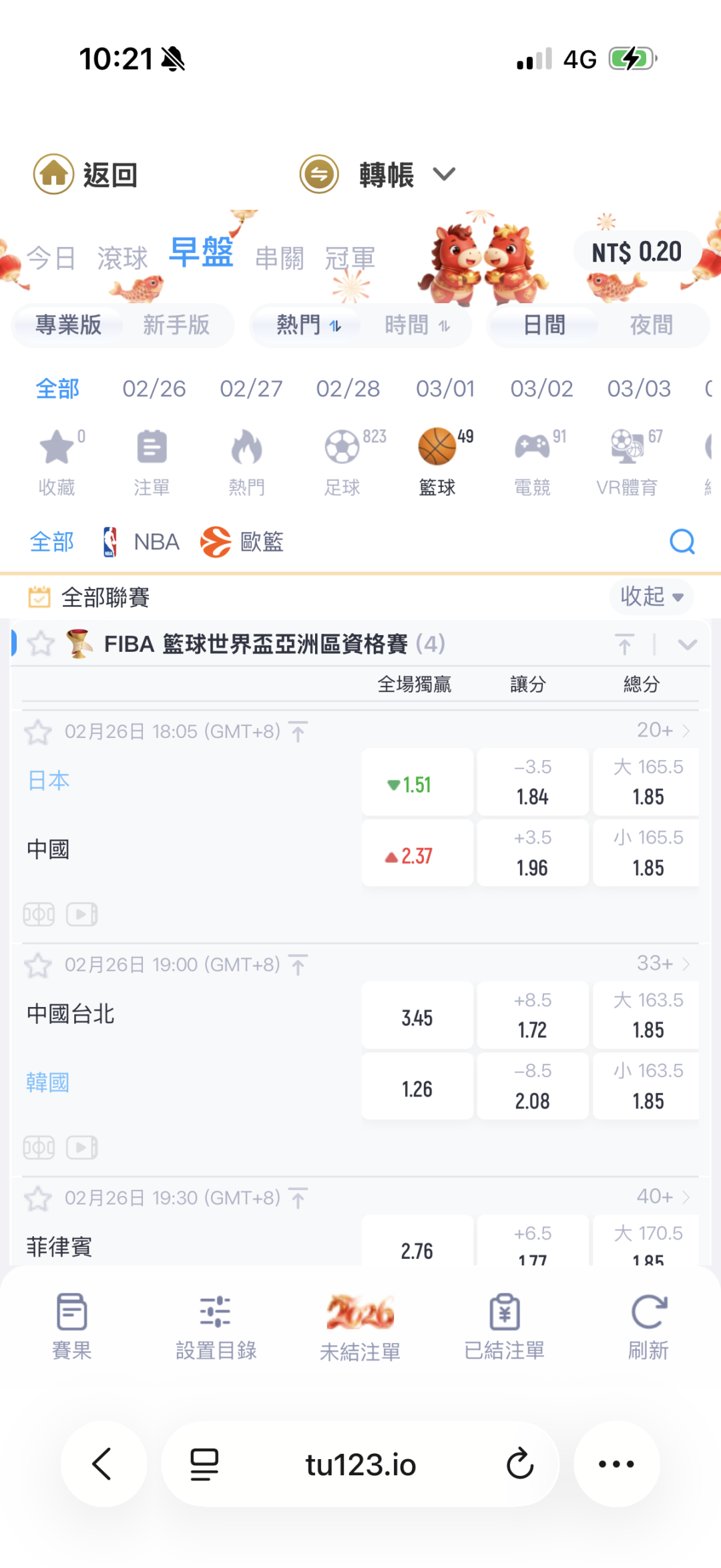Expand the 轉帳 transfer dropdown
Viewport: 721px width, 1568px height.
coord(444,174)
